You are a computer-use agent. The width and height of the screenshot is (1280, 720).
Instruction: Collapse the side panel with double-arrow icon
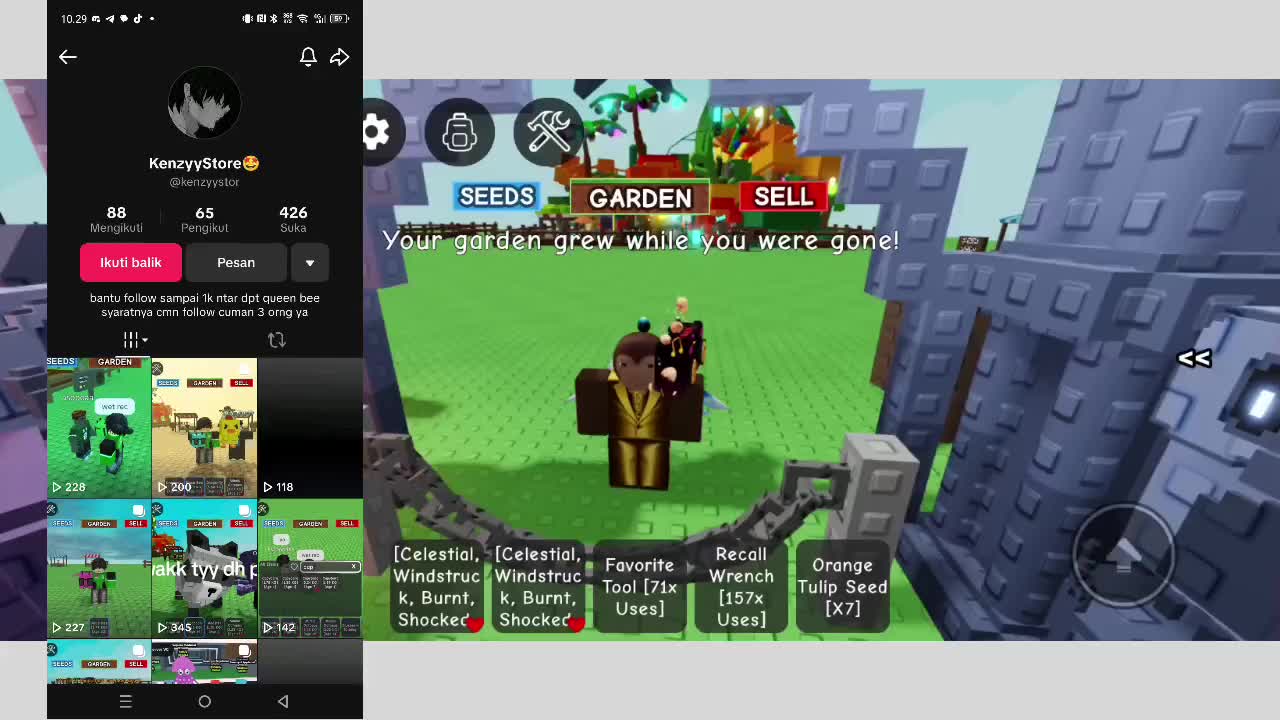pos(1194,358)
